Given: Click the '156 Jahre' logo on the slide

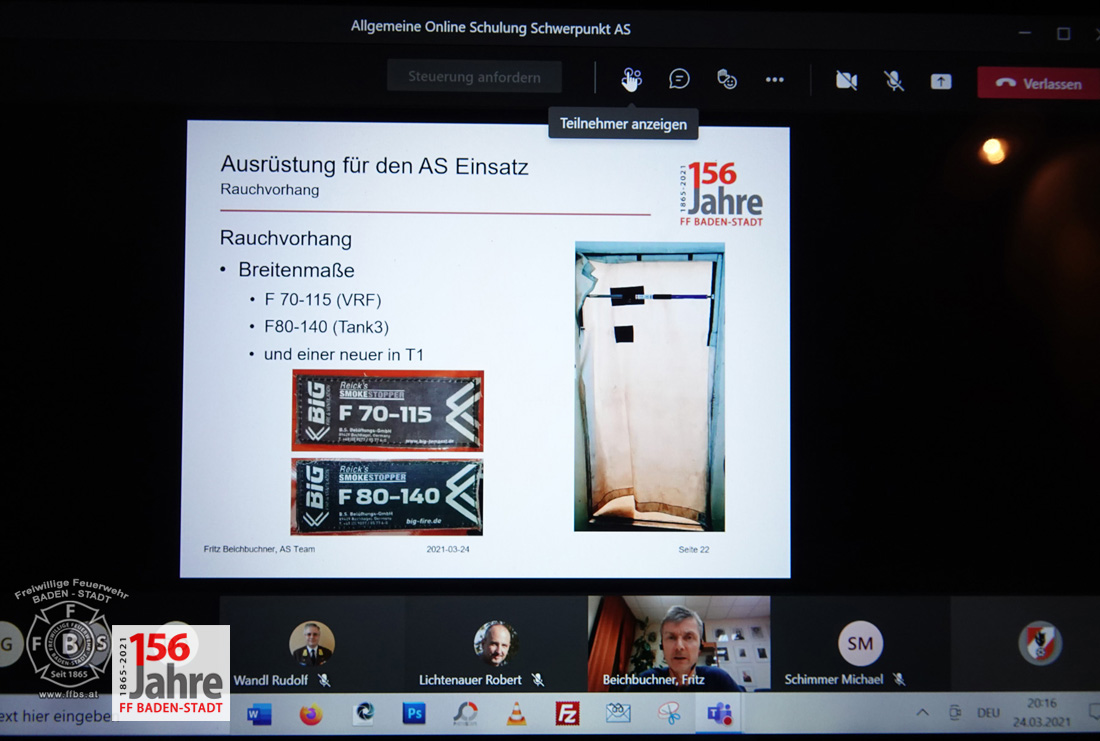Looking at the screenshot, I should coord(721,194).
